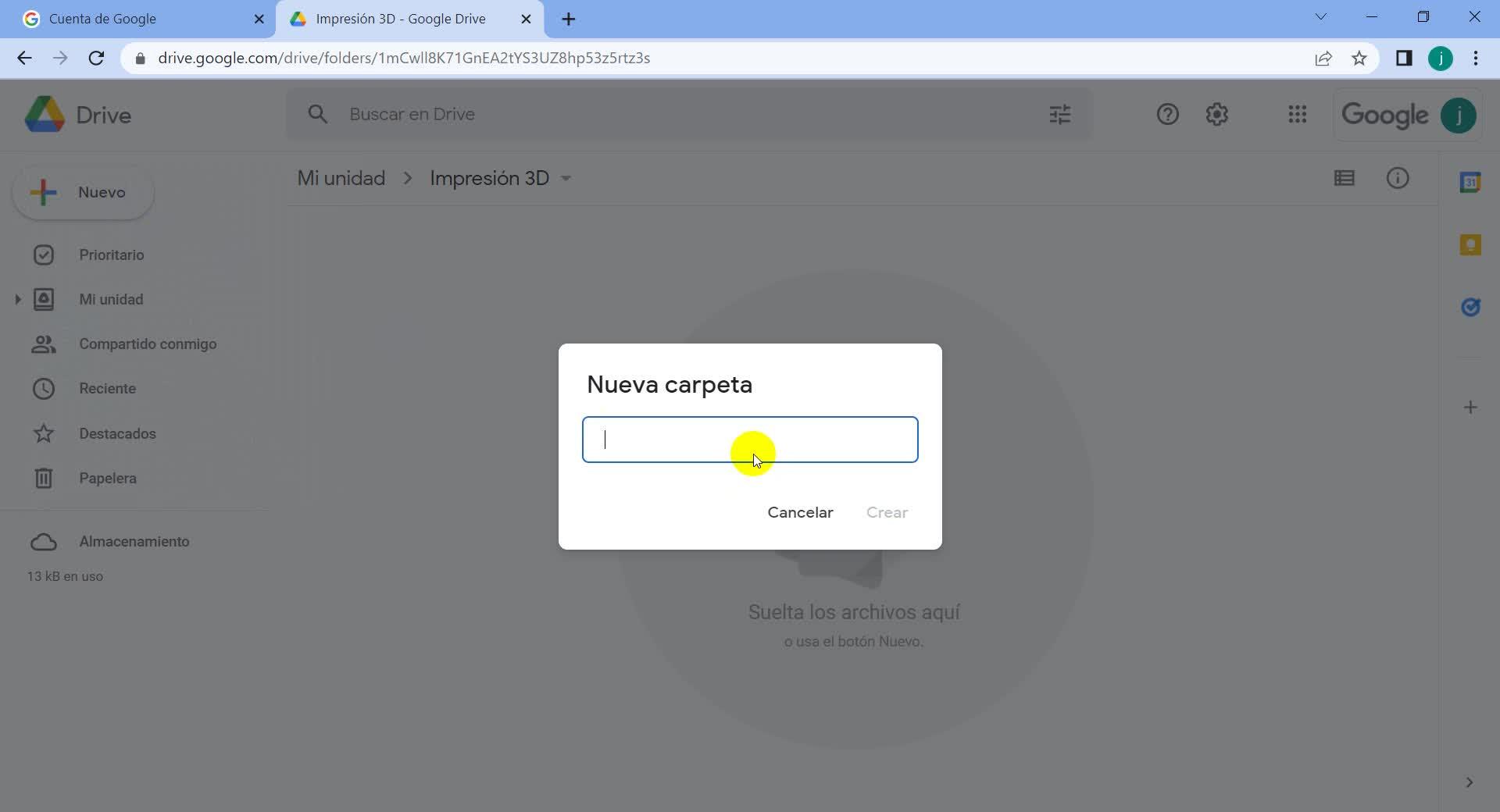The image size is (1500, 812).
Task: Minimize the Chrome window
Action: coord(1371,16)
